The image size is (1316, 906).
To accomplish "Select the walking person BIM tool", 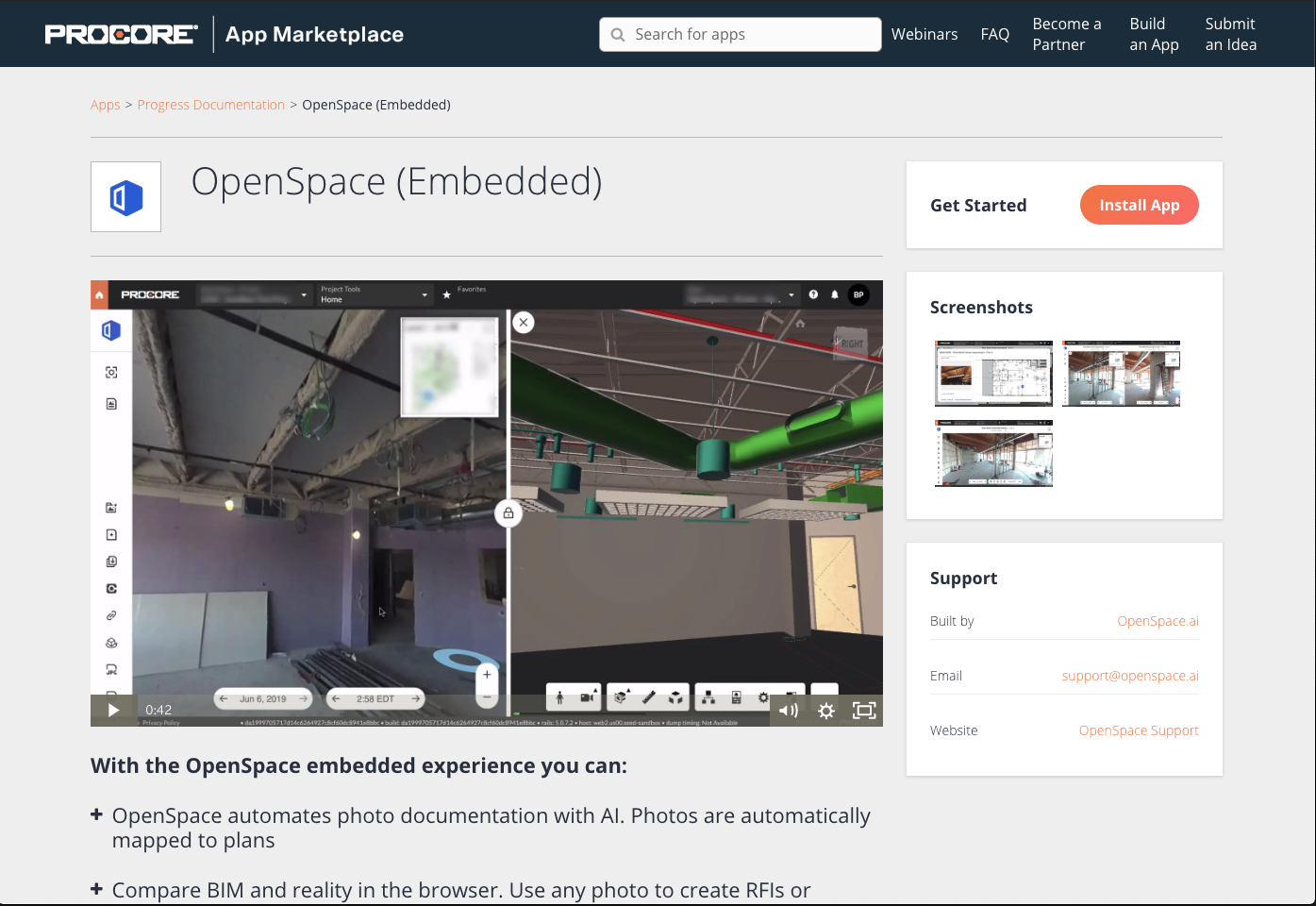I will [x=559, y=698].
